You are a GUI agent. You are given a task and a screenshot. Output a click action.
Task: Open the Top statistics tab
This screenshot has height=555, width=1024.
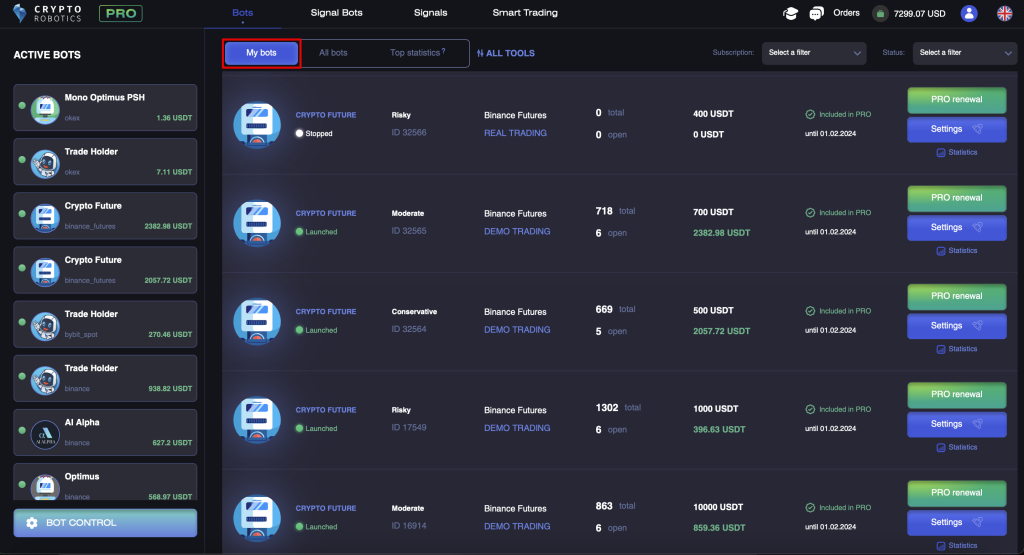coord(415,53)
